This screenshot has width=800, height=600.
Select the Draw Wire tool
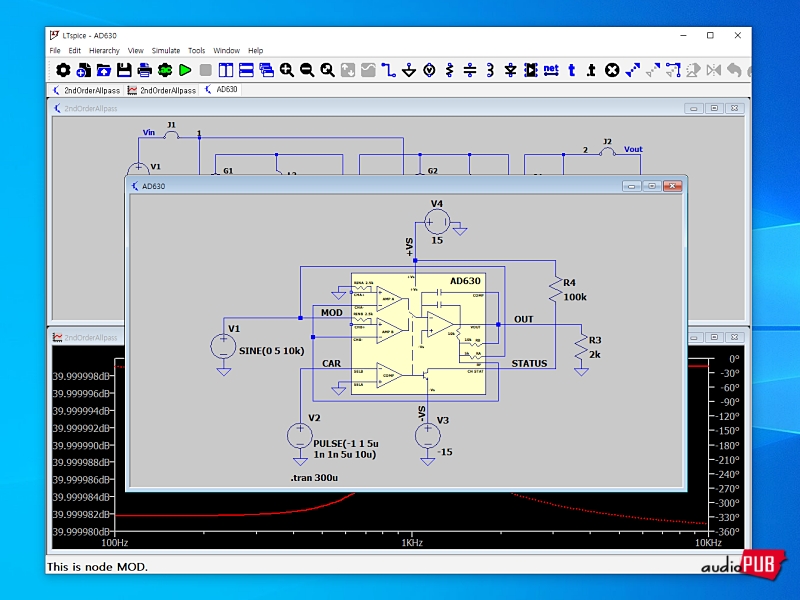pos(388,70)
